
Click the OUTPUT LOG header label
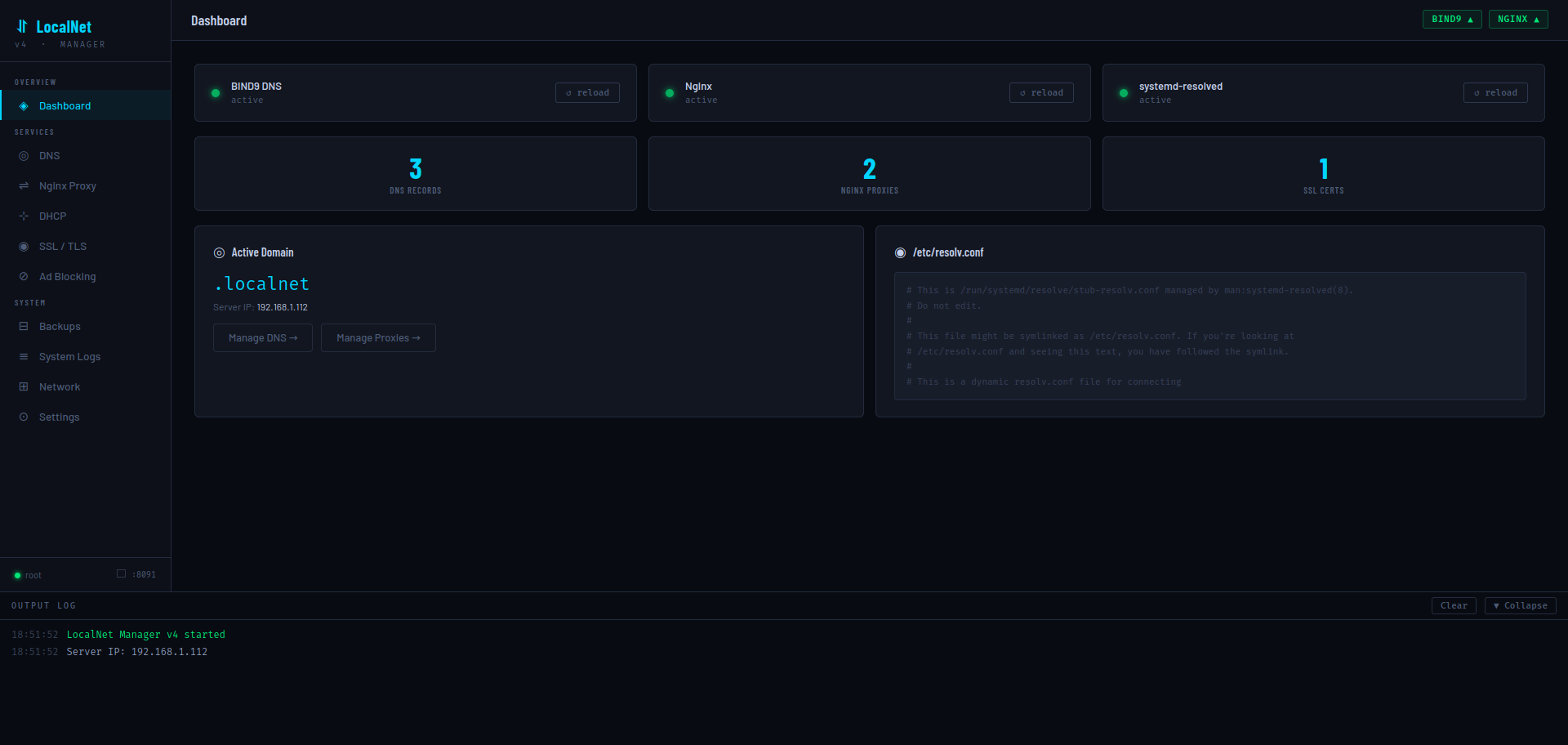(43, 606)
